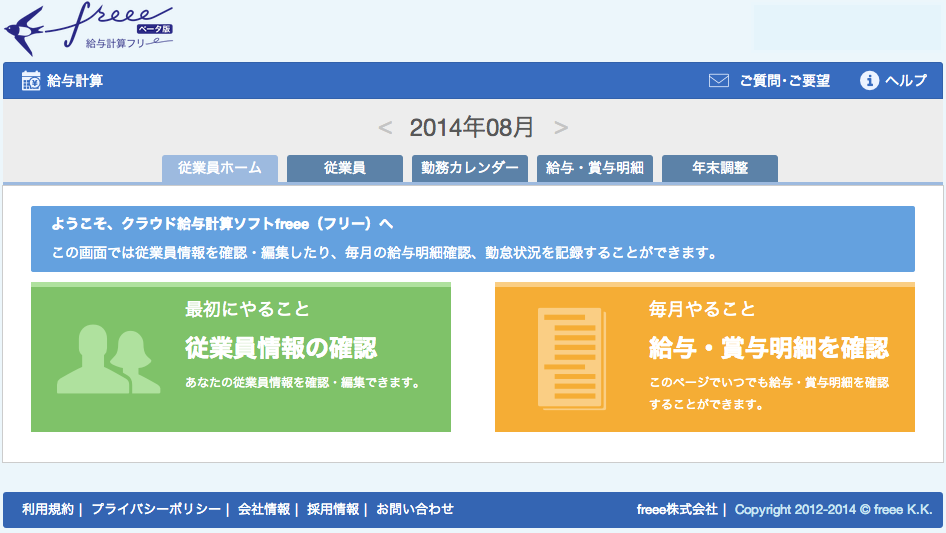946x533 pixels.
Task: Open 従業員情報の確認 green card
Action: coord(281,348)
